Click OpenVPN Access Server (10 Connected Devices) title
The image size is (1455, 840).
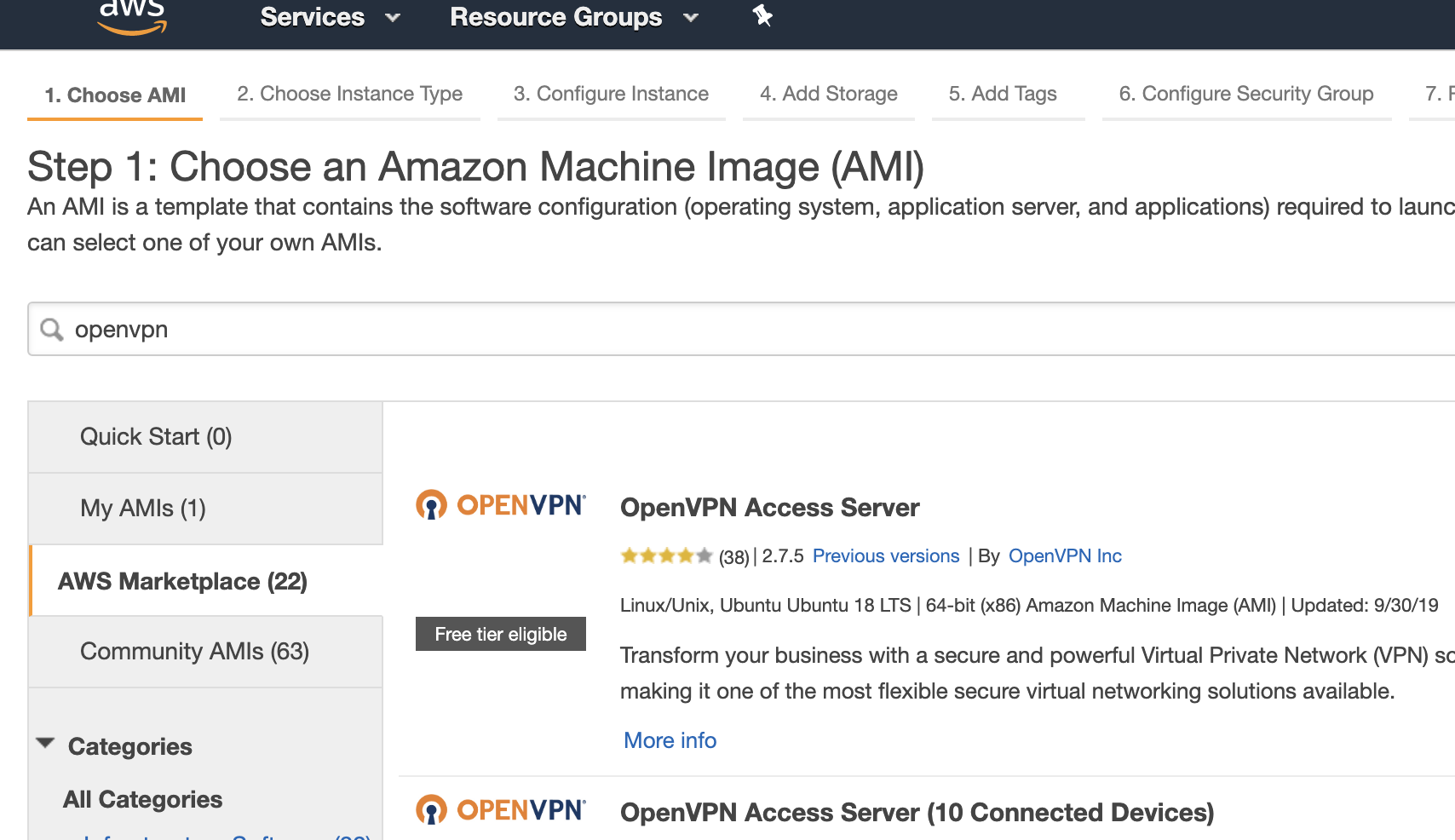click(x=917, y=813)
